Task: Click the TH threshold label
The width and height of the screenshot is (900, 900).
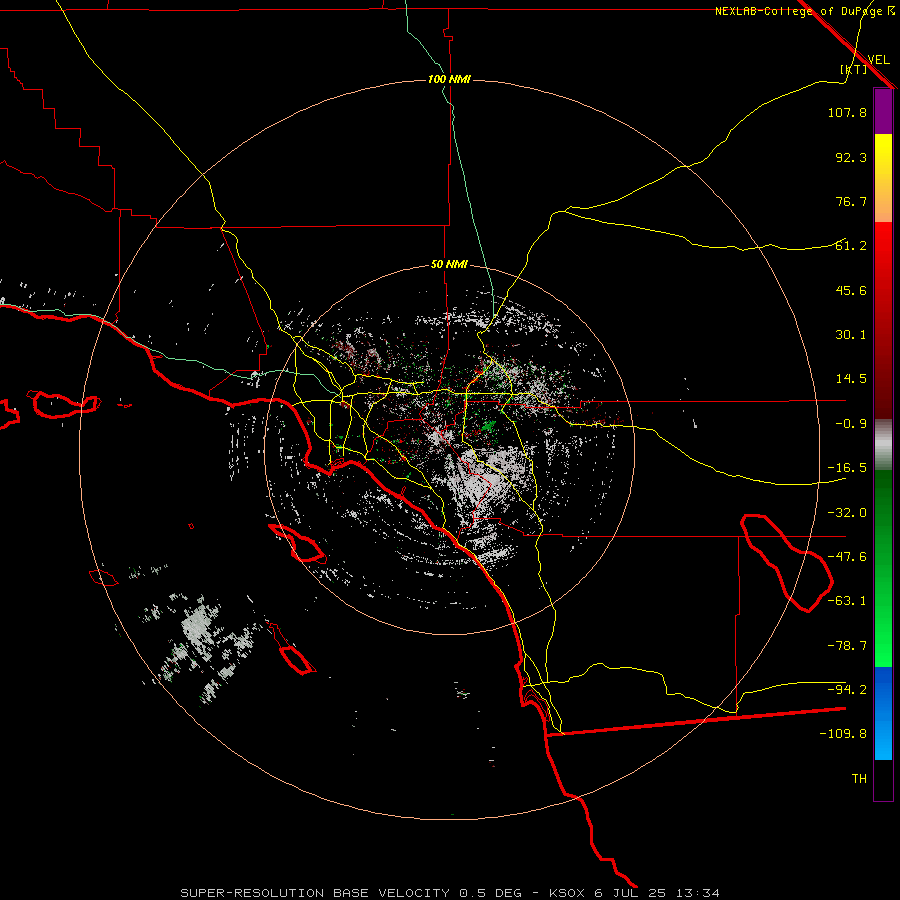Action: click(859, 779)
